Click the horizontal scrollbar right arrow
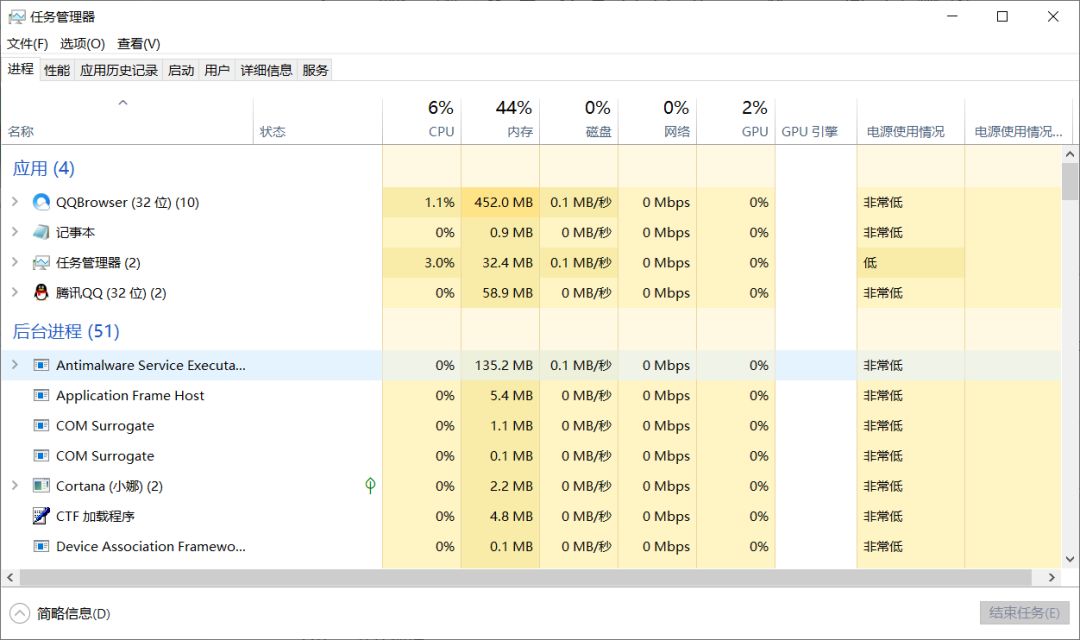 click(x=1051, y=578)
